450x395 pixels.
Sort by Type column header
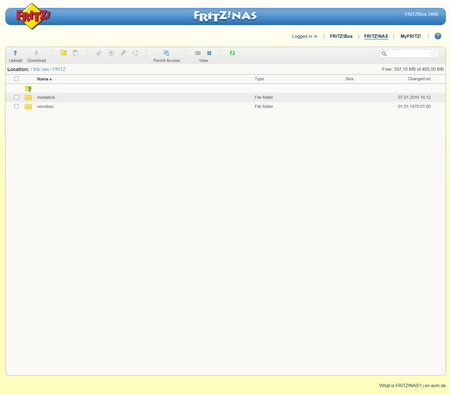[259, 79]
